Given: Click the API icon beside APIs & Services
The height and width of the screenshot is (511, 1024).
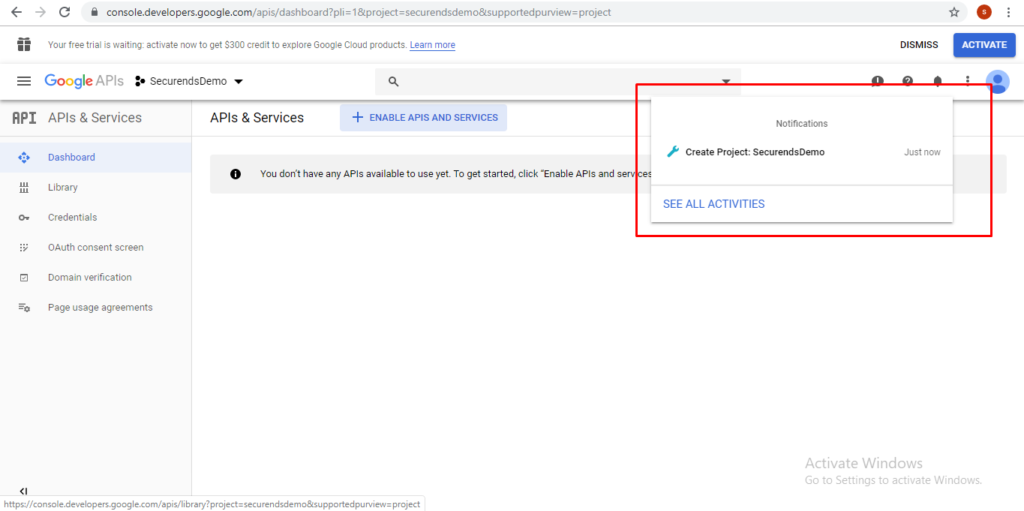Looking at the screenshot, I should pos(24,118).
